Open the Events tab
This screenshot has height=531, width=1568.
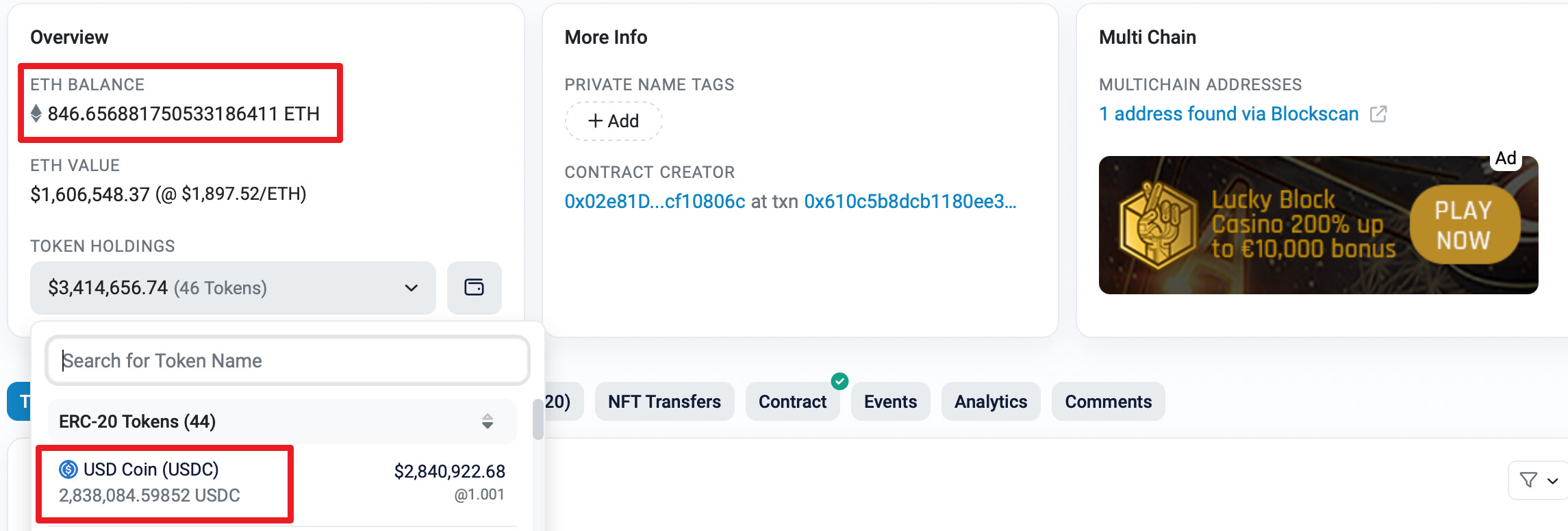pyautogui.click(x=890, y=402)
